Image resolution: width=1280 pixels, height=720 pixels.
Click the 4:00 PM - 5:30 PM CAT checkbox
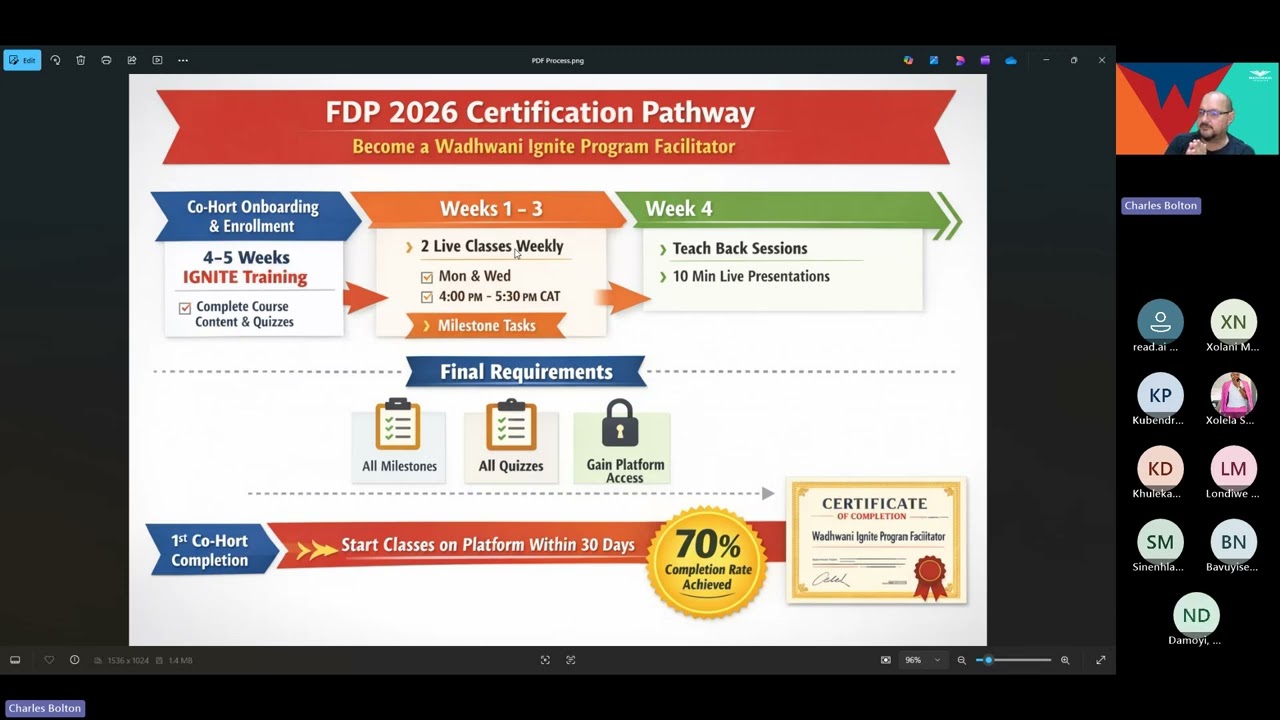coord(427,297)
